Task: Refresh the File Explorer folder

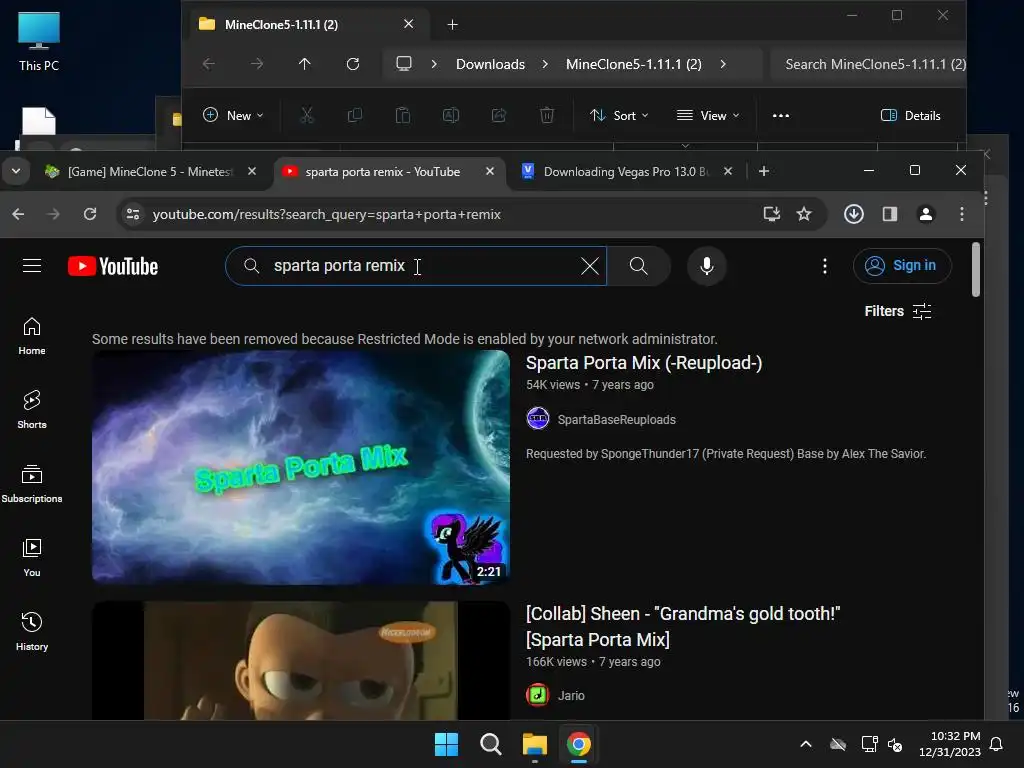Action: 353,64
